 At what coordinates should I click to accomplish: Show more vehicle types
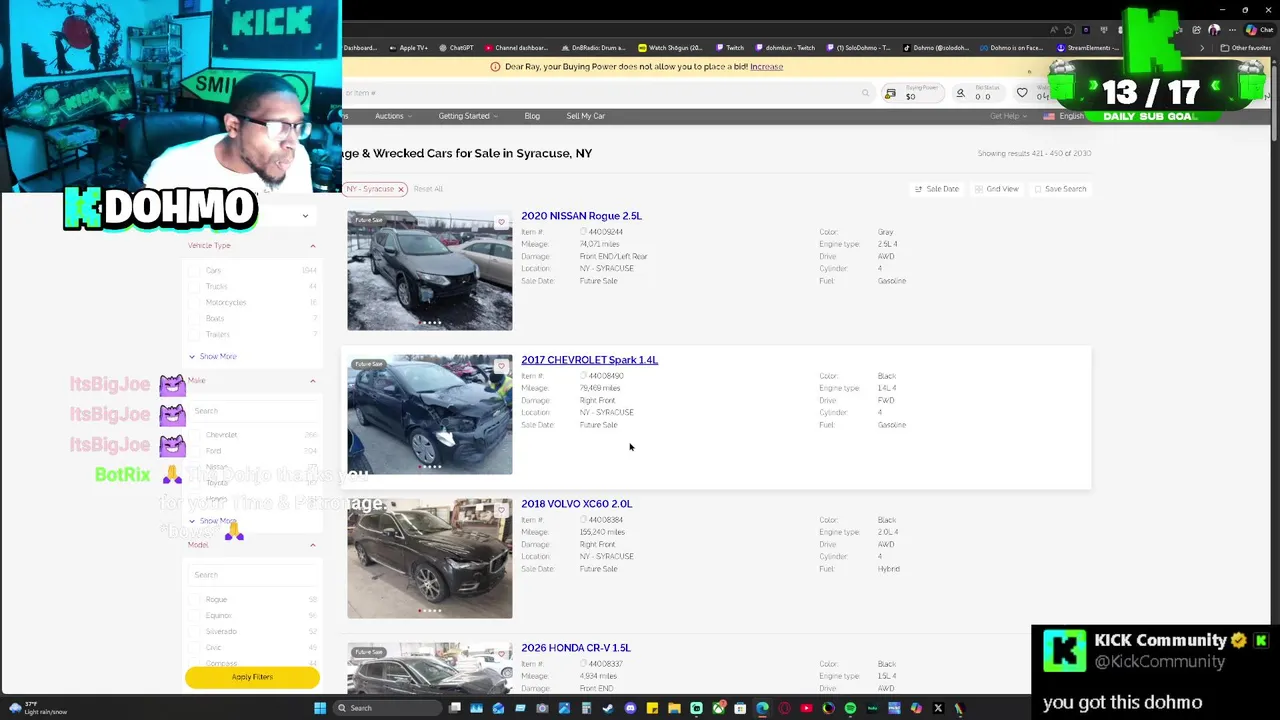tap(213, 356)
